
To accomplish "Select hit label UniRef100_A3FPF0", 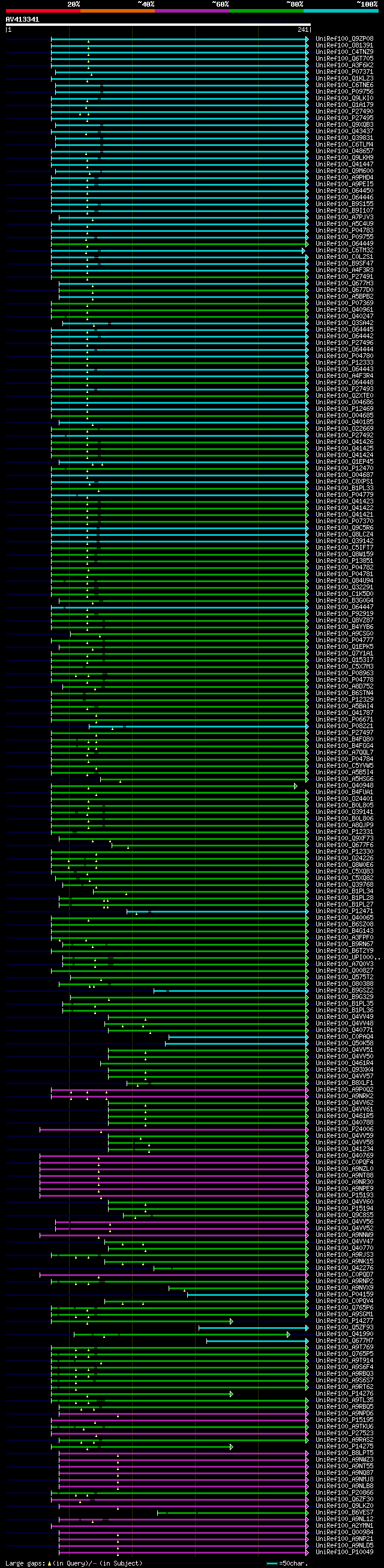I will (344, 938).
